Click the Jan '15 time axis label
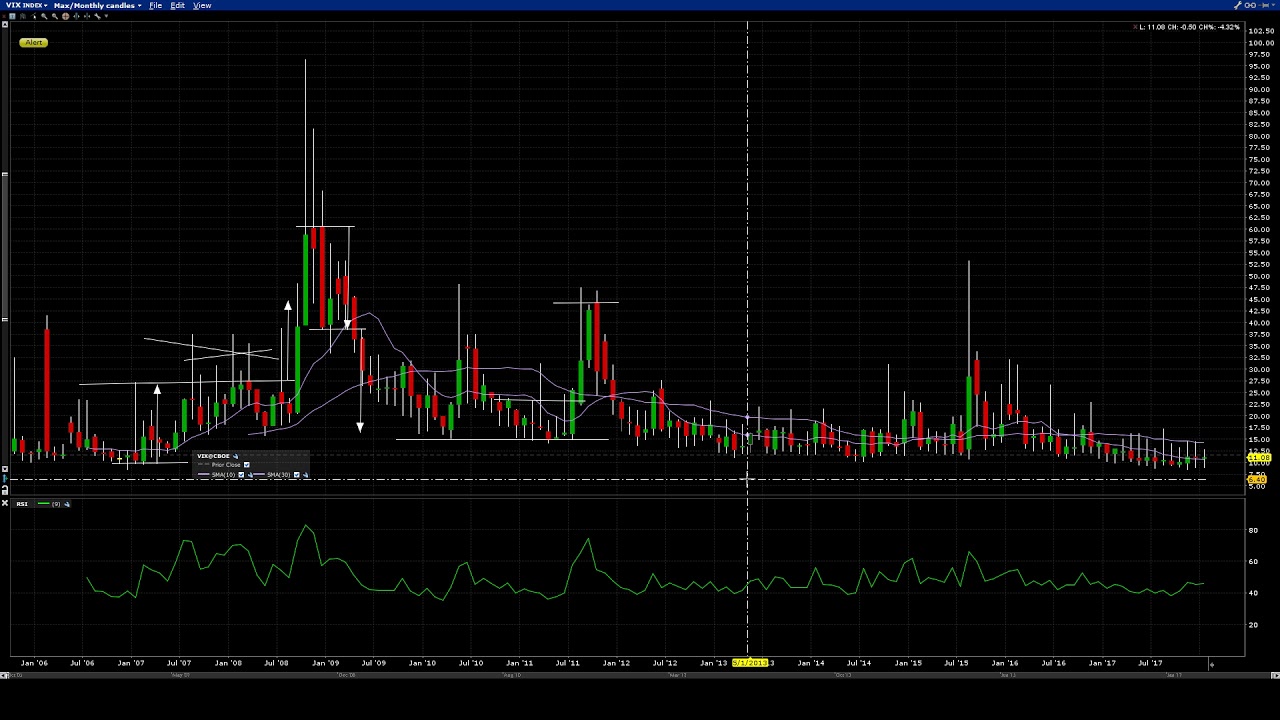The image size is (1280, 720). (908, 663)
